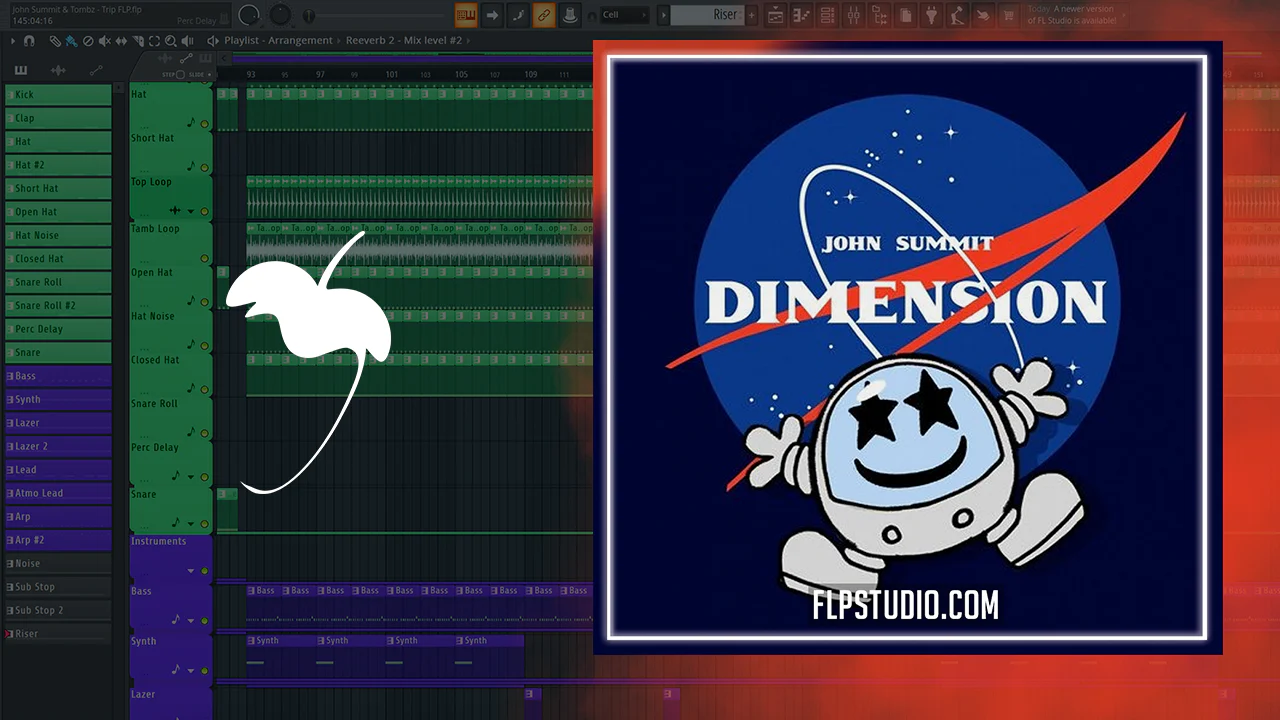Screen dimensions: 1280x720
Task: Toggle typing keyboard to piano icon
Action: coord(466,15)
